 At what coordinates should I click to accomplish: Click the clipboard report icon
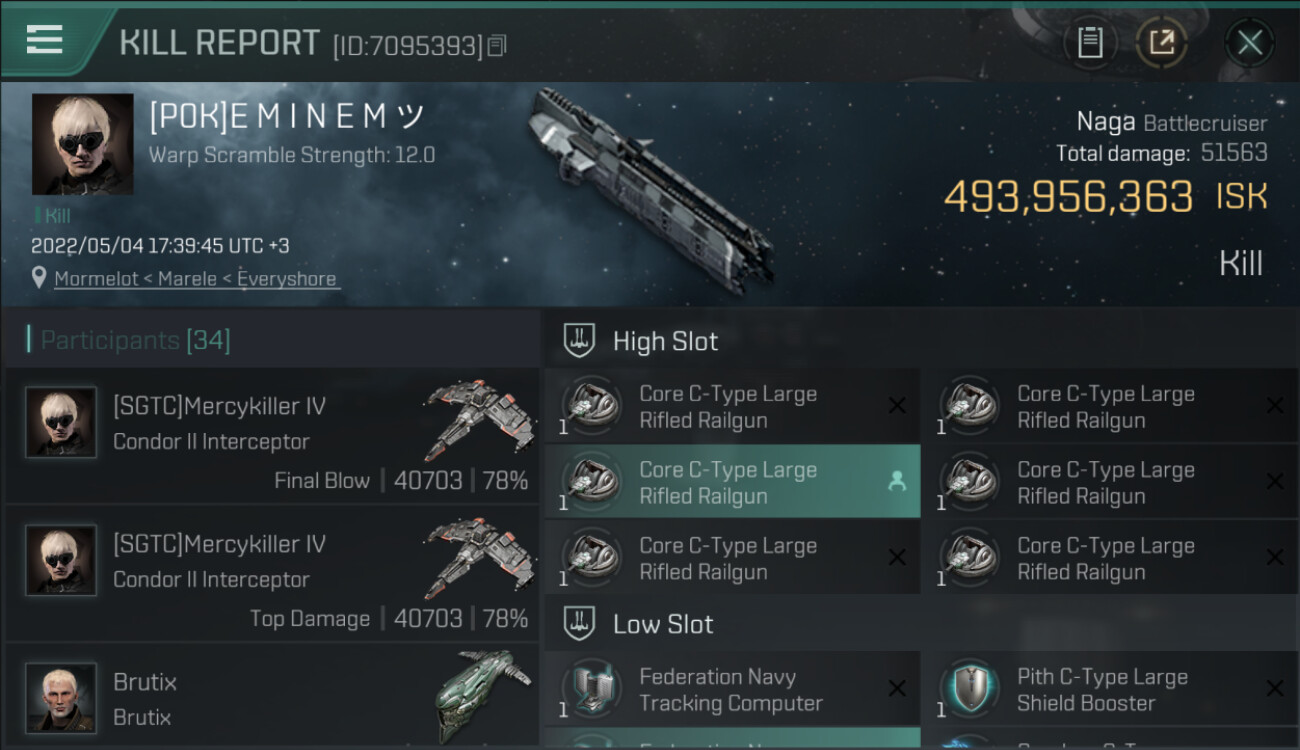[1090, 43]
